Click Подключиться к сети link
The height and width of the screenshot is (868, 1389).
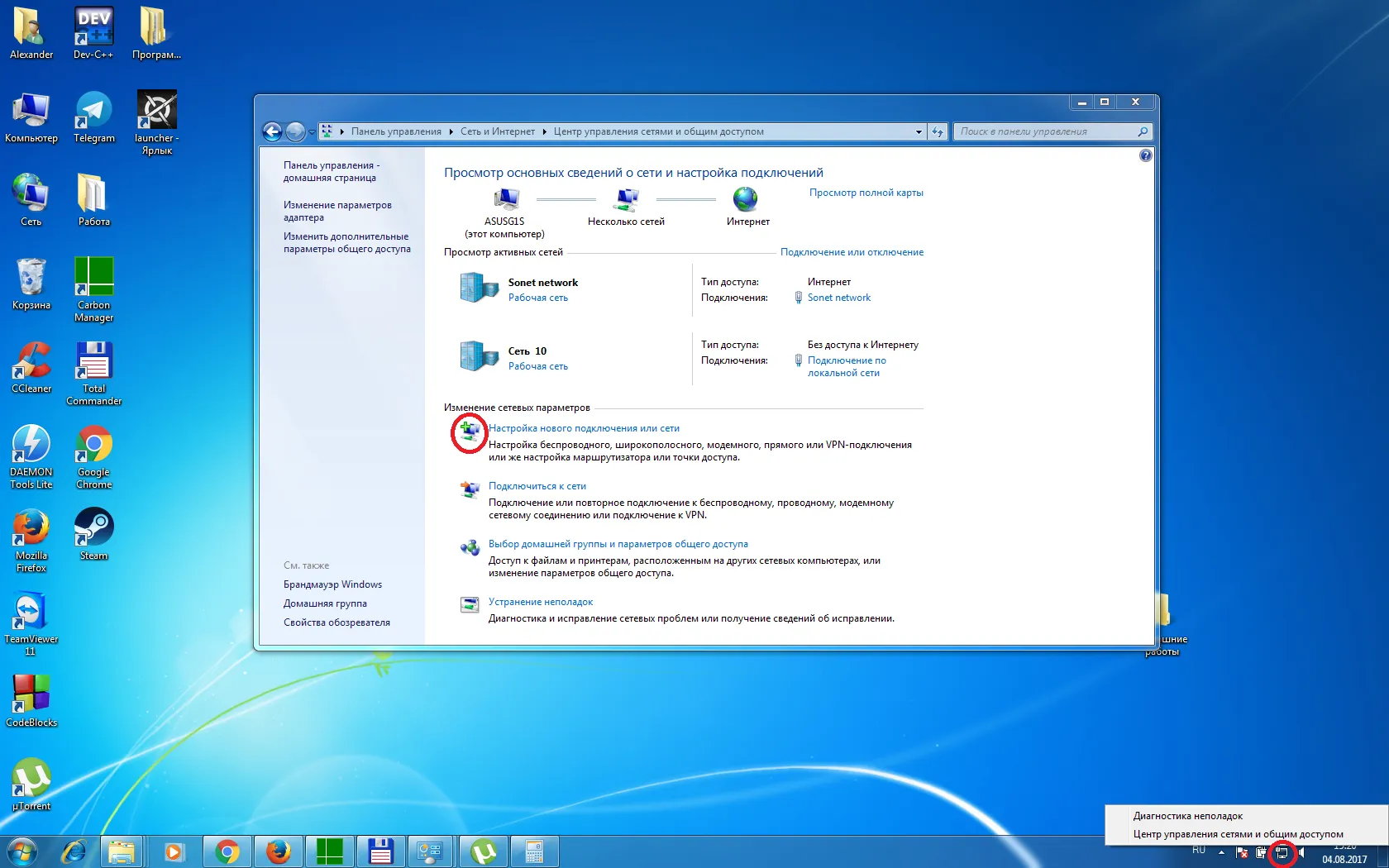point(537,486)
